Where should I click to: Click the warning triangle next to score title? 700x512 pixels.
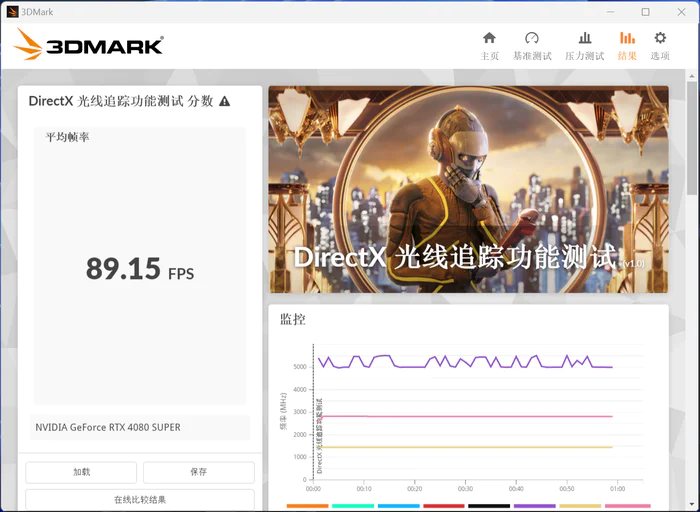tap(225, 101)
